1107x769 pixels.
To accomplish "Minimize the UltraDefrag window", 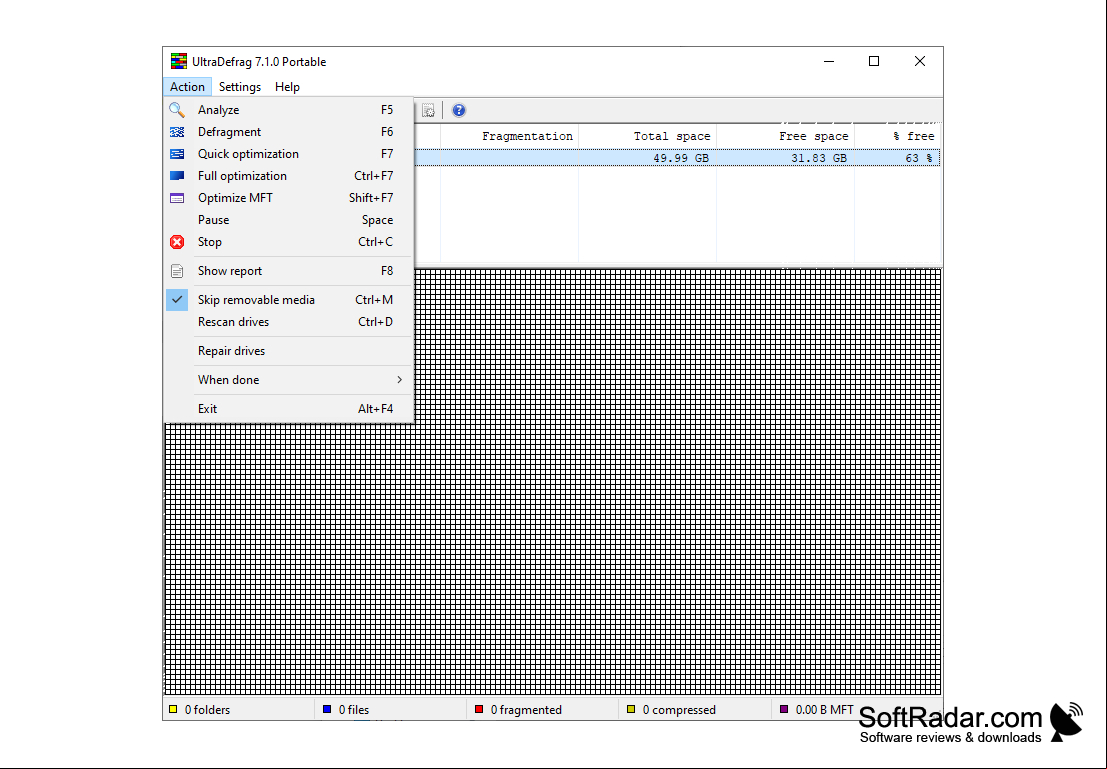I will (829, 61).
